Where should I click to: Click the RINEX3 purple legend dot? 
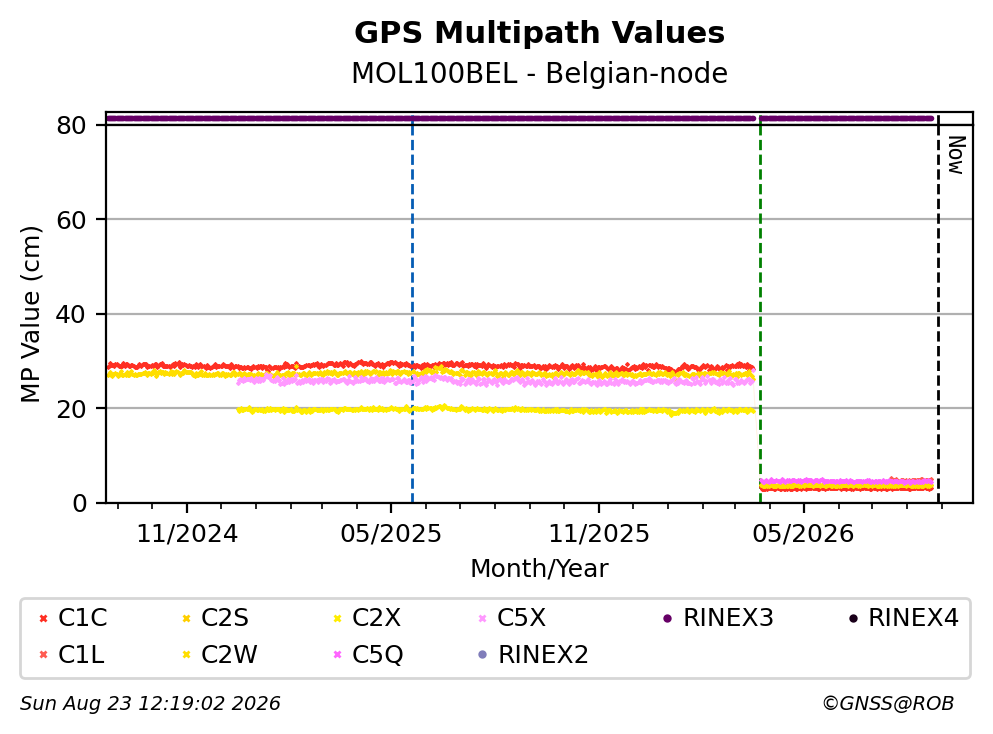[x=667, y=618]
